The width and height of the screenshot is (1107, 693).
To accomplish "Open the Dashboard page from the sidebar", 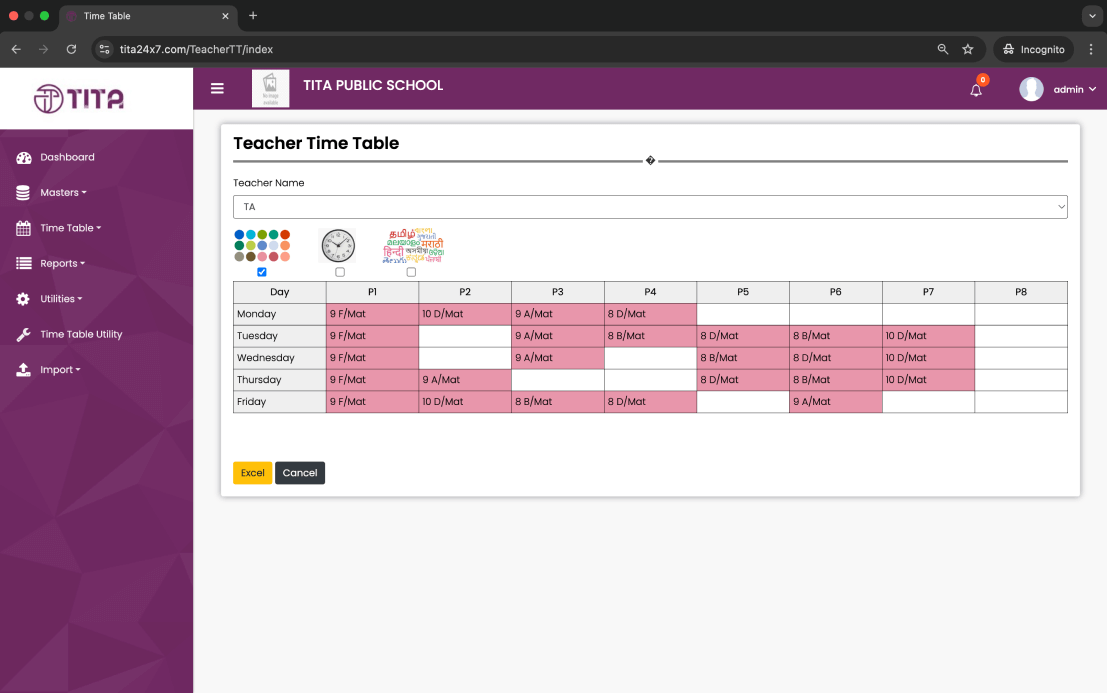I will [x=67, y=157].
